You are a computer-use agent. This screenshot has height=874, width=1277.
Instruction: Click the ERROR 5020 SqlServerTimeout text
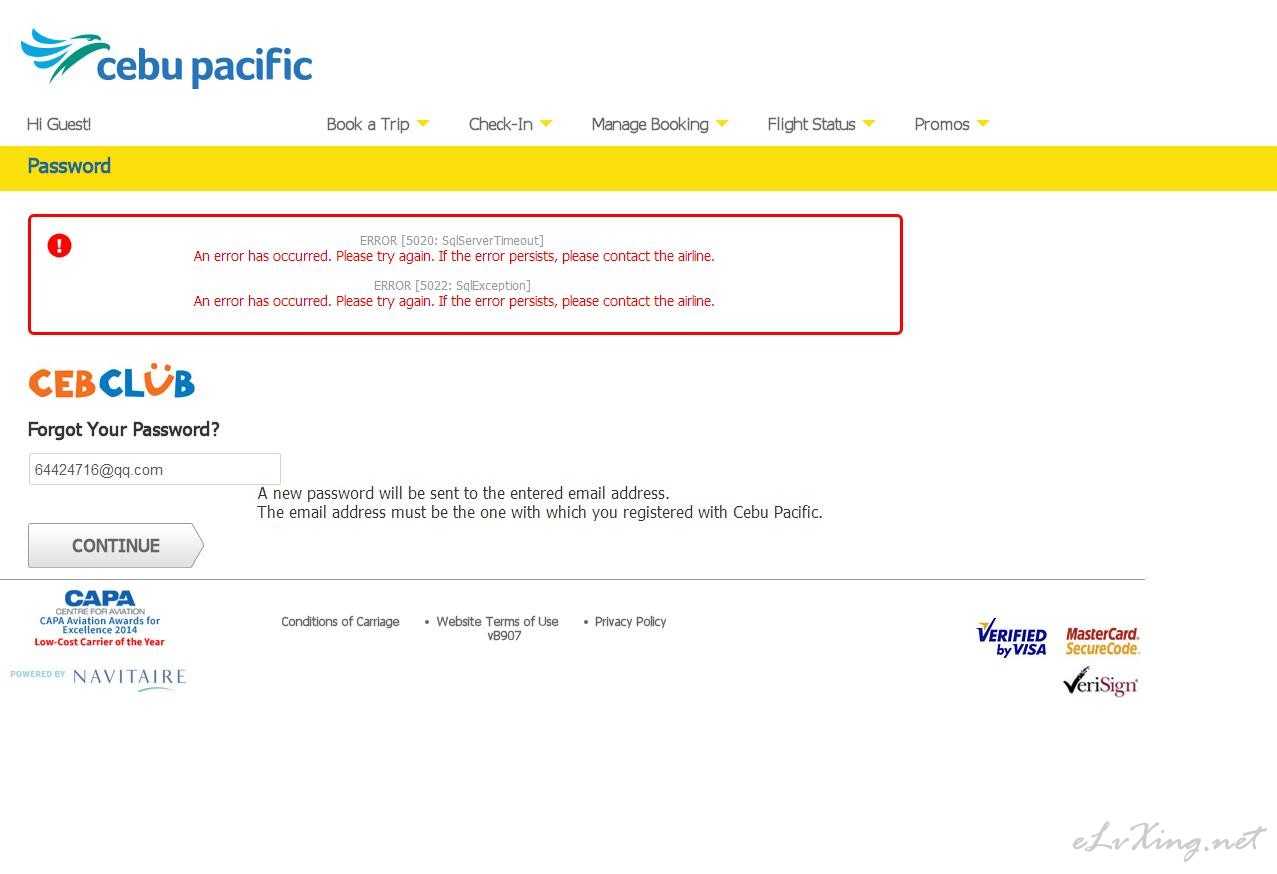click(x=452, y=241)
